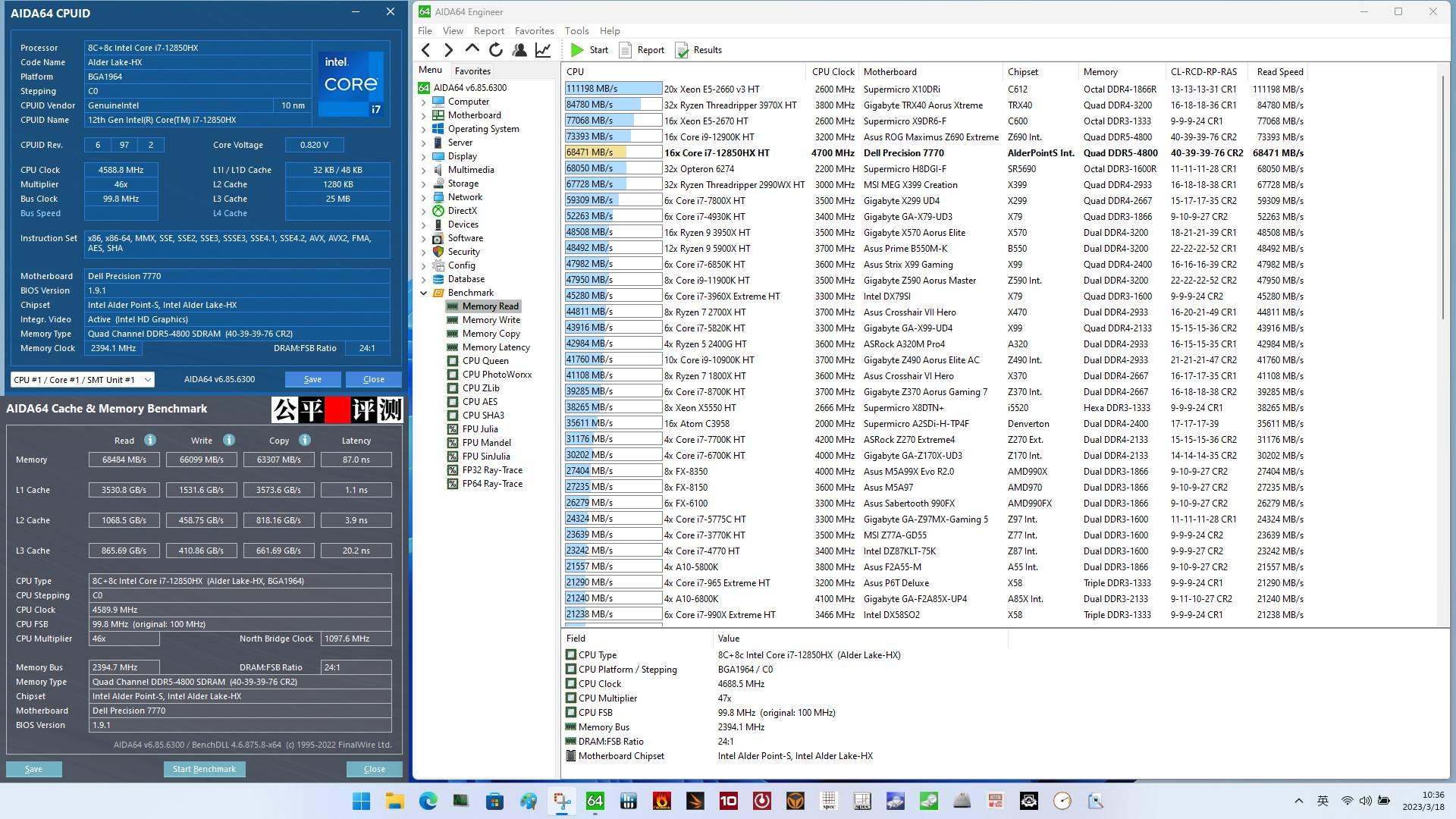This screenshot has height=819, width=1456.
Task: Expand the Operating System tree node
Action: tap(424, 129)
